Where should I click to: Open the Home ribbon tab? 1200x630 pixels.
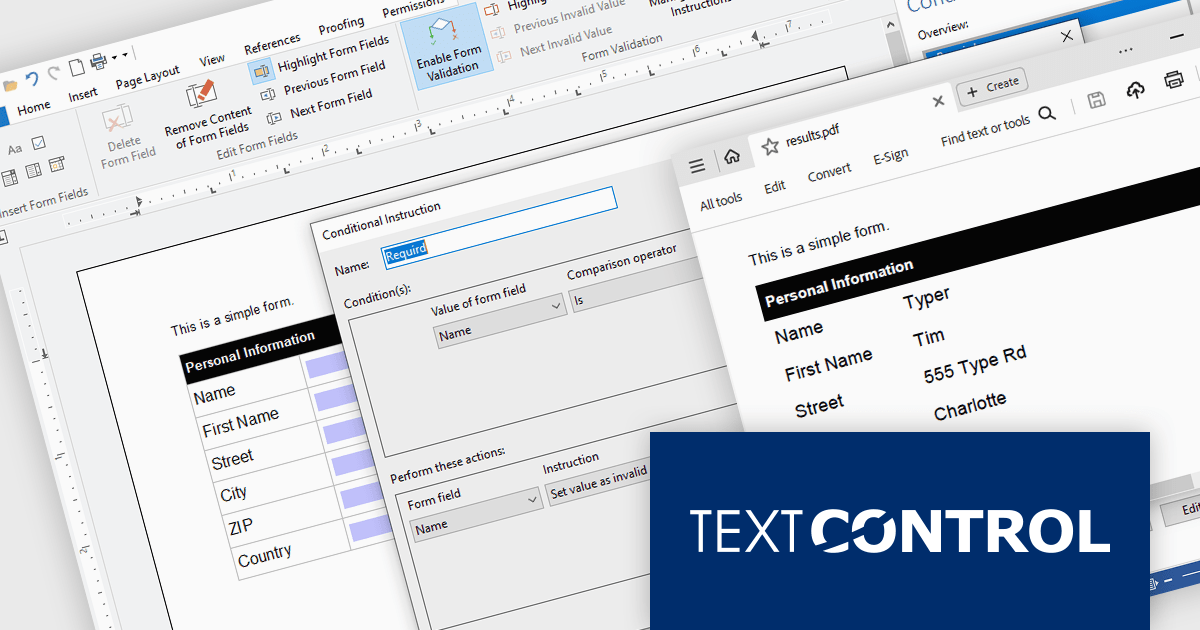coord(33,107)
